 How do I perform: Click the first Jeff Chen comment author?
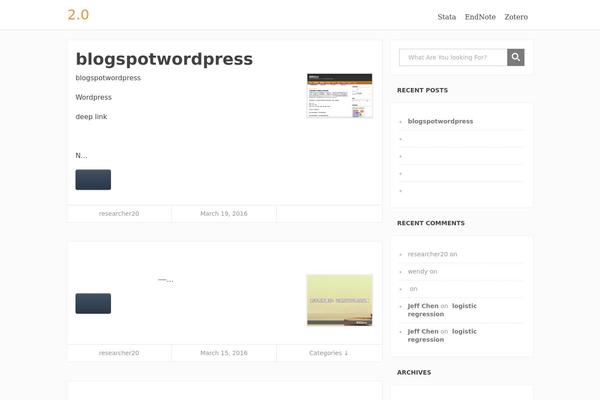423,306
